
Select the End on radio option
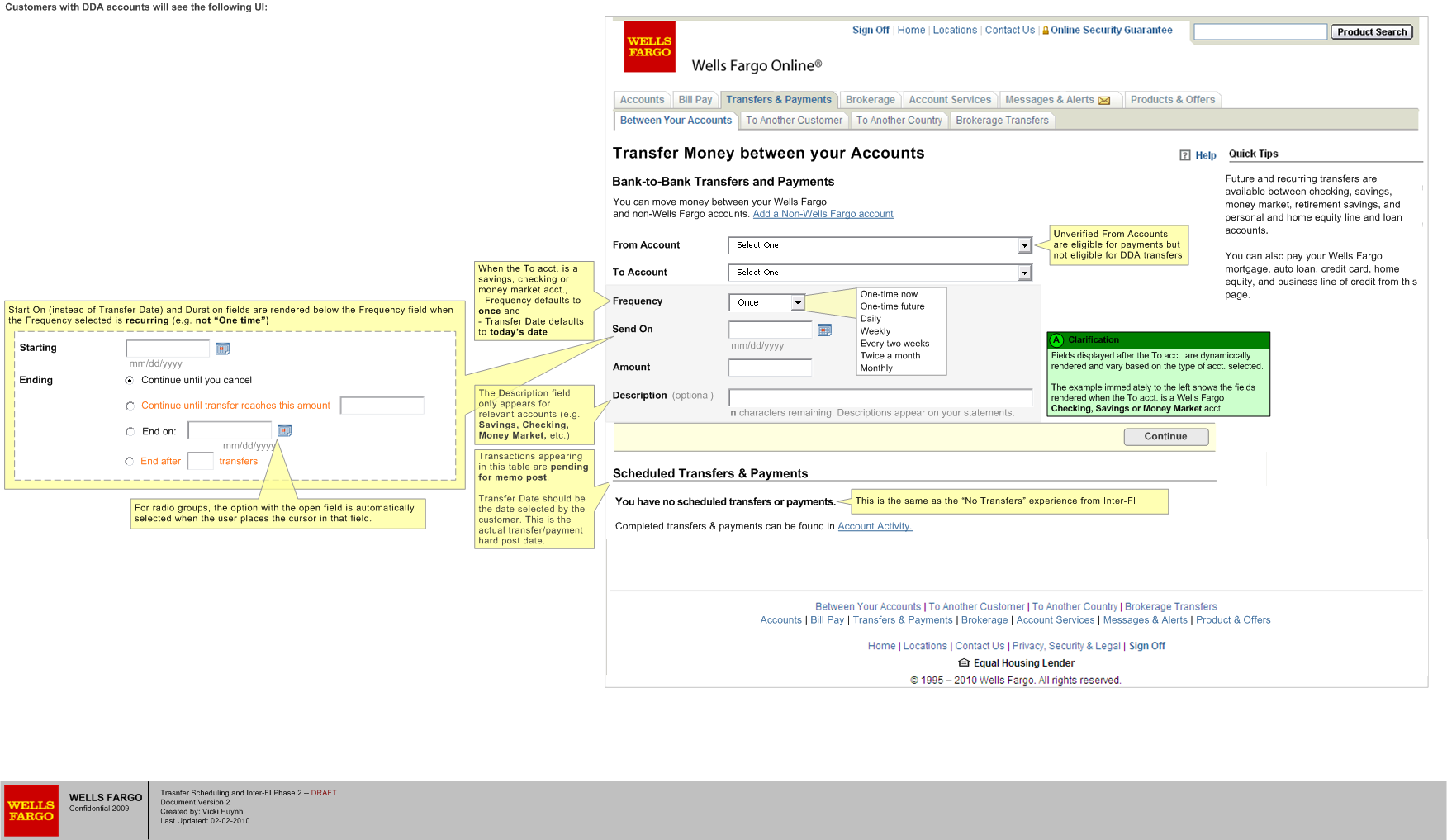(130, 432)
